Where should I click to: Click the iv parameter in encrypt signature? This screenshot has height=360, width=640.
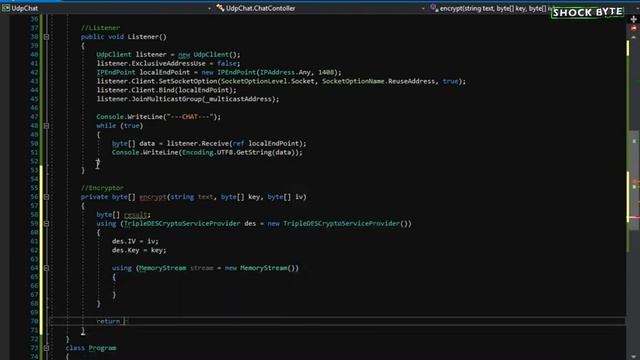coord(300,197)
